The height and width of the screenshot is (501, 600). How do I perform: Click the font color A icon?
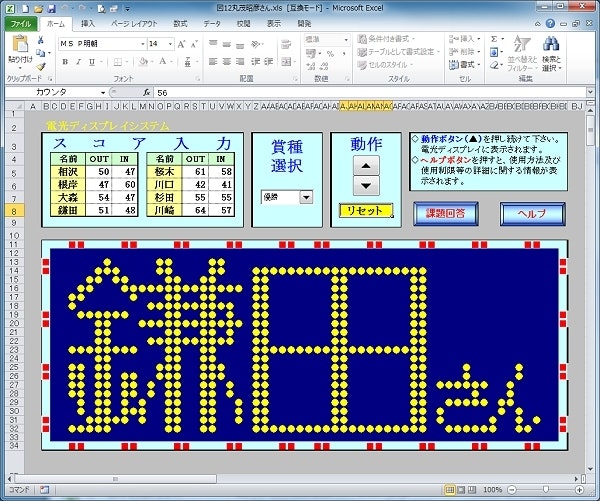163,62
